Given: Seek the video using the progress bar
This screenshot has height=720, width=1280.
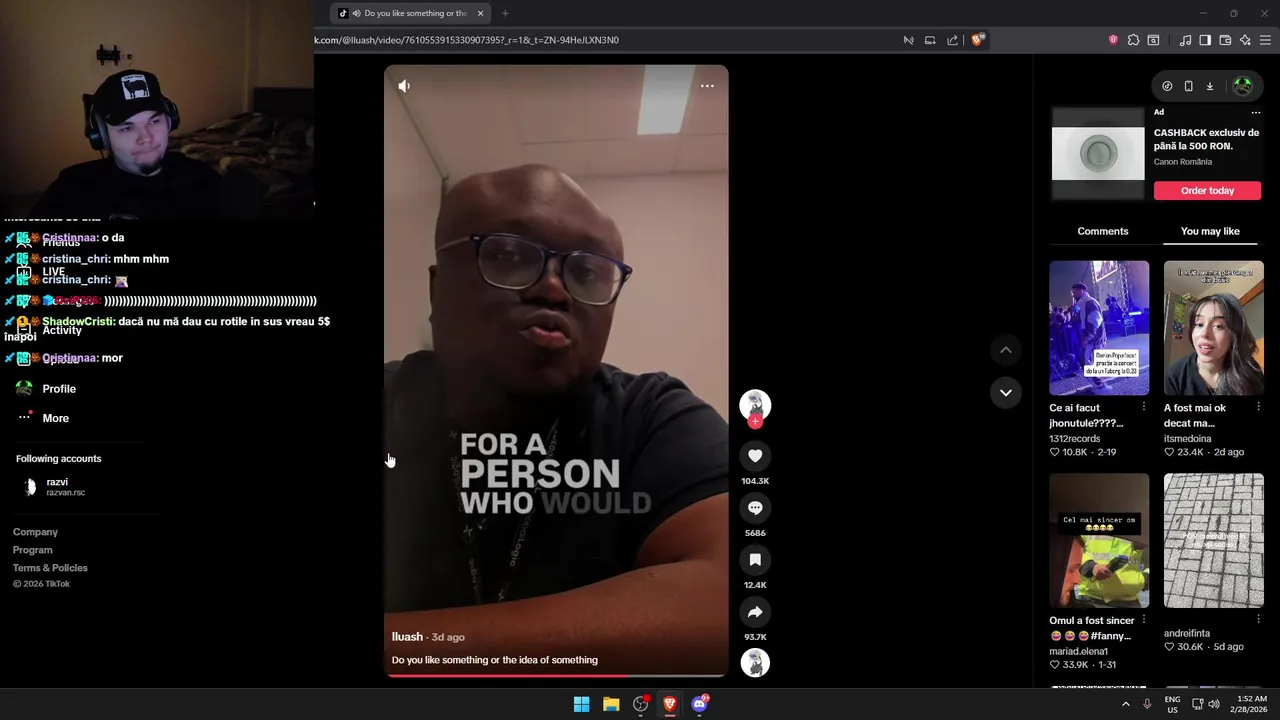Looking at the screenshot, I should [x=556, y=675].
